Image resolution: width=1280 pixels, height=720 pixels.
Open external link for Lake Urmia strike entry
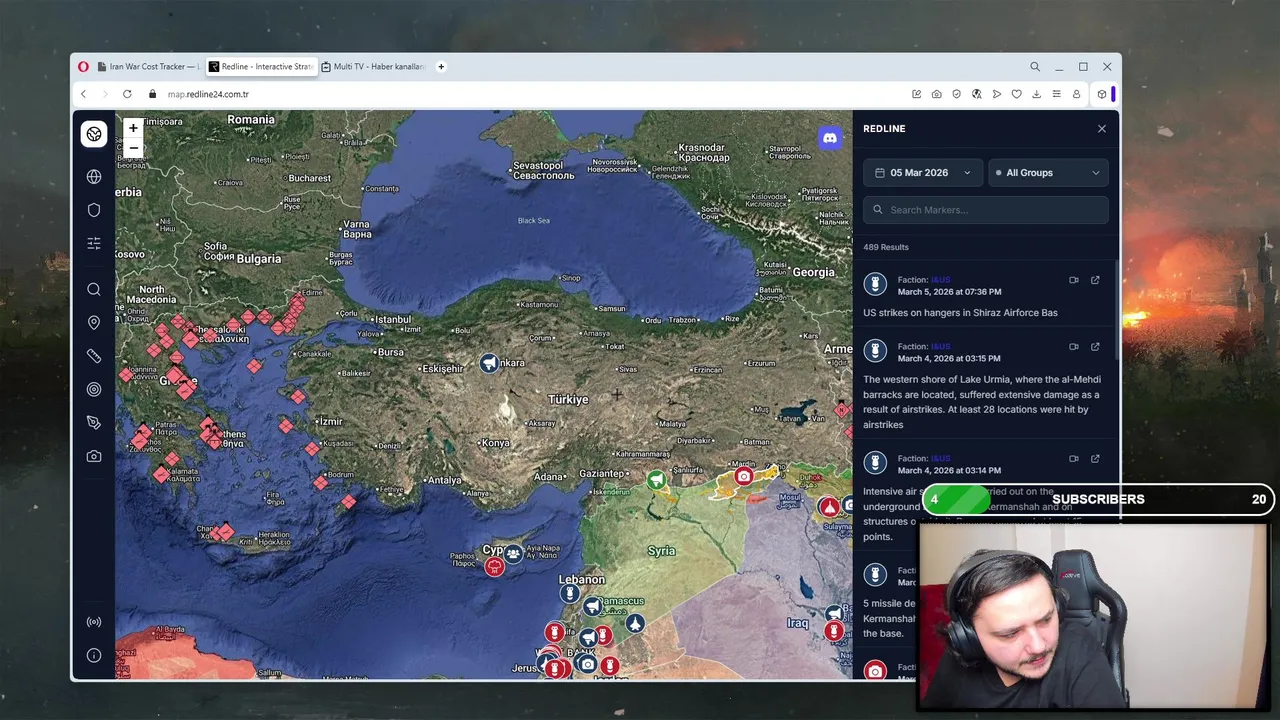(1095, 347)
